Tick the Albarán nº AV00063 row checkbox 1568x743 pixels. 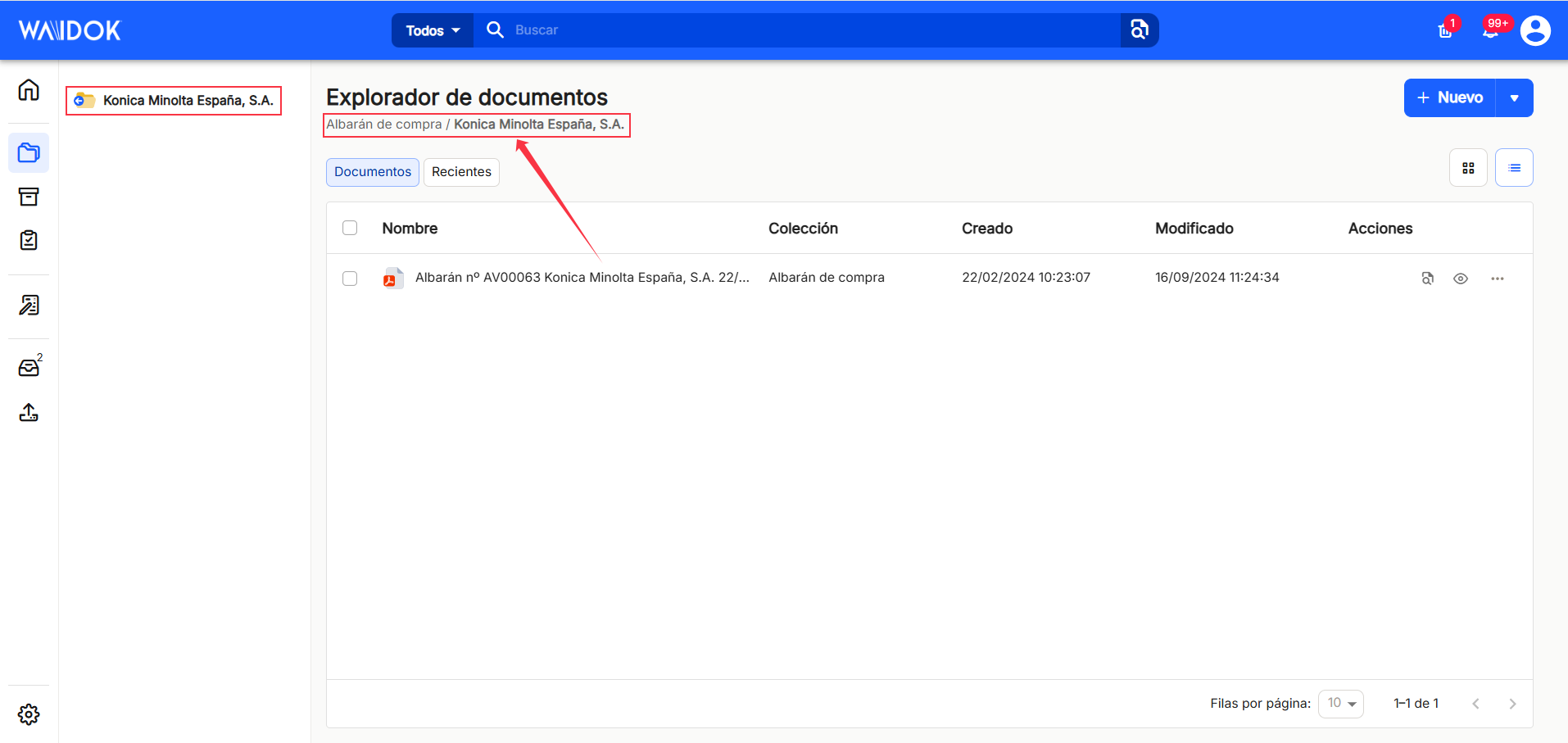[x=350, y=279]
